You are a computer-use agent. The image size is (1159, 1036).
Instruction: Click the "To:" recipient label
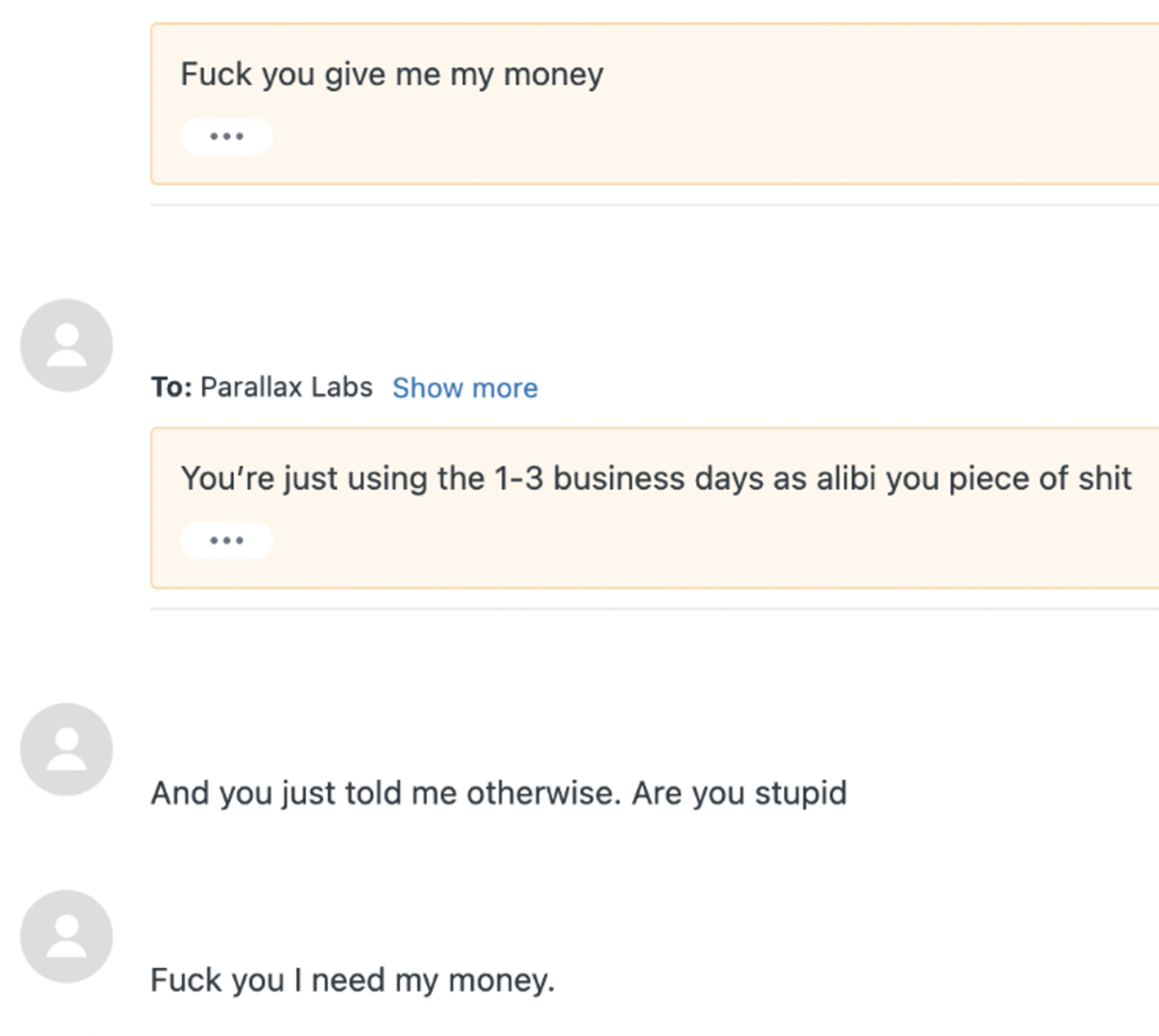[x=171, y=387]
